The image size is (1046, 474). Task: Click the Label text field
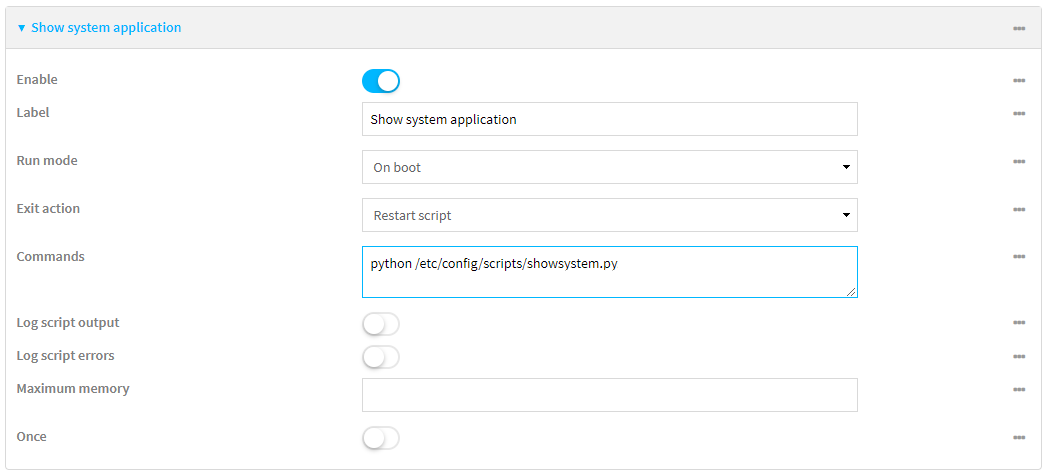coord(609,119)
